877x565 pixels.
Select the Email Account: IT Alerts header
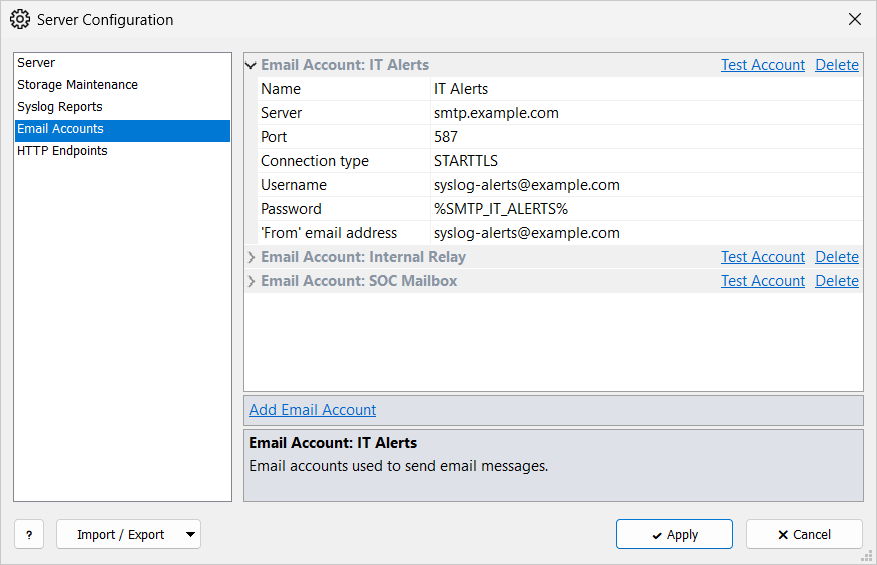[x=345, y=65]
